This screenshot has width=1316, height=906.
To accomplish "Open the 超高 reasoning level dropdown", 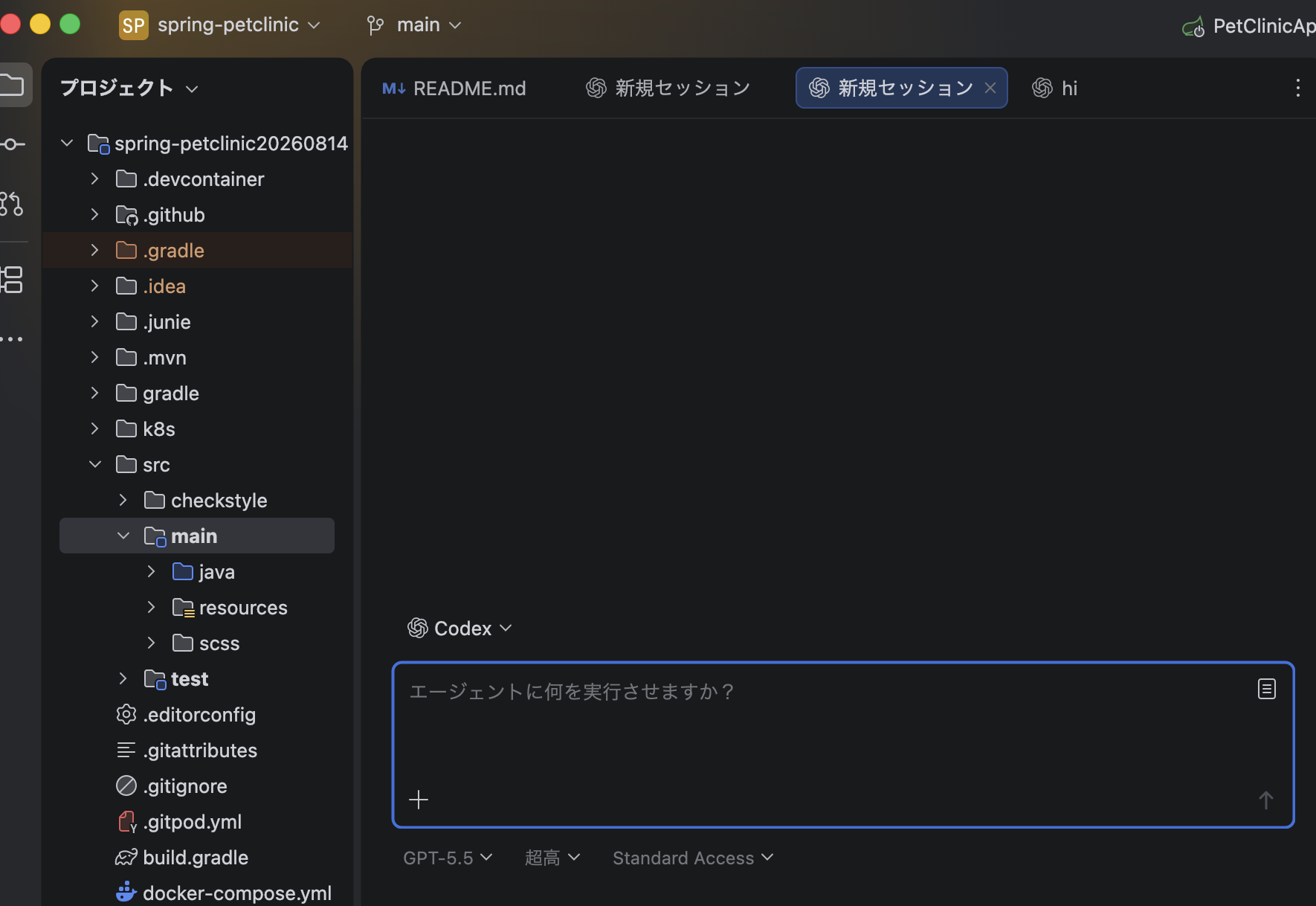I will [x=552, y=858].
